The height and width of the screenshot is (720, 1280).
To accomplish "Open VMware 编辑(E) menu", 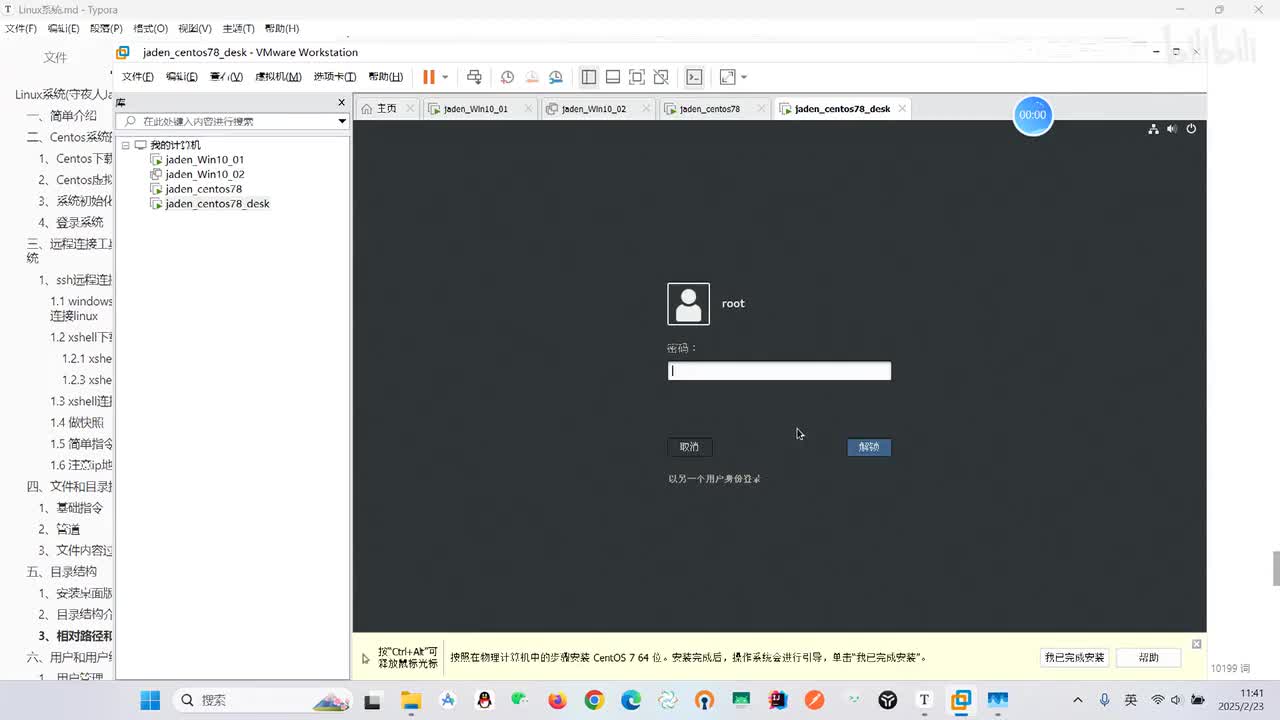I will (x=182, y=77).
